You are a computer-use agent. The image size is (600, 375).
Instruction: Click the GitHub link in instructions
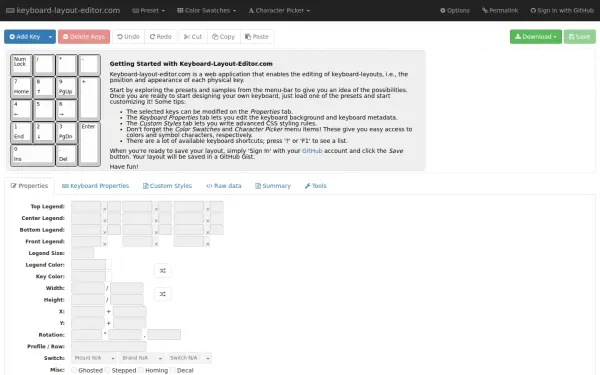click(312, 151)
